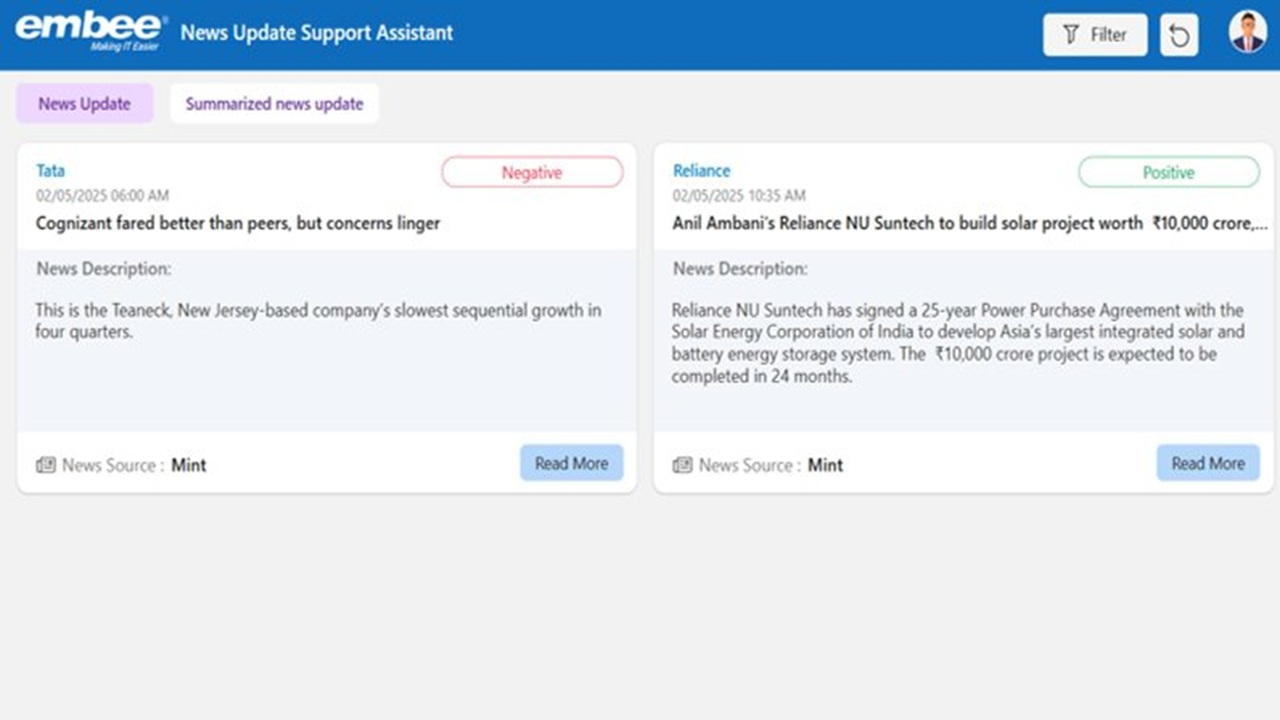Click the Reliance company link
Viewport: 1280px width, 720px height.
point(702,171)
